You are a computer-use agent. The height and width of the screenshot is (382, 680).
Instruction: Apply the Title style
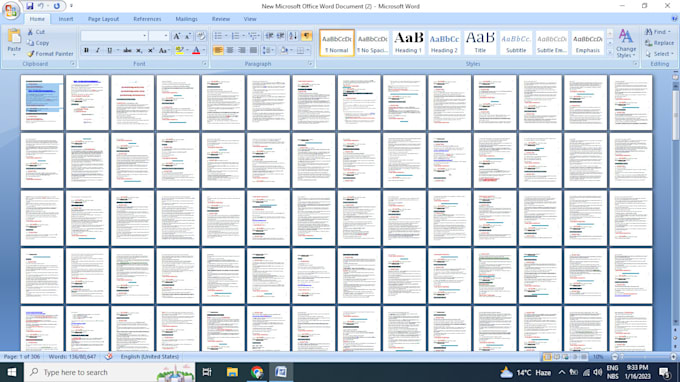click(x=480, y=43)
